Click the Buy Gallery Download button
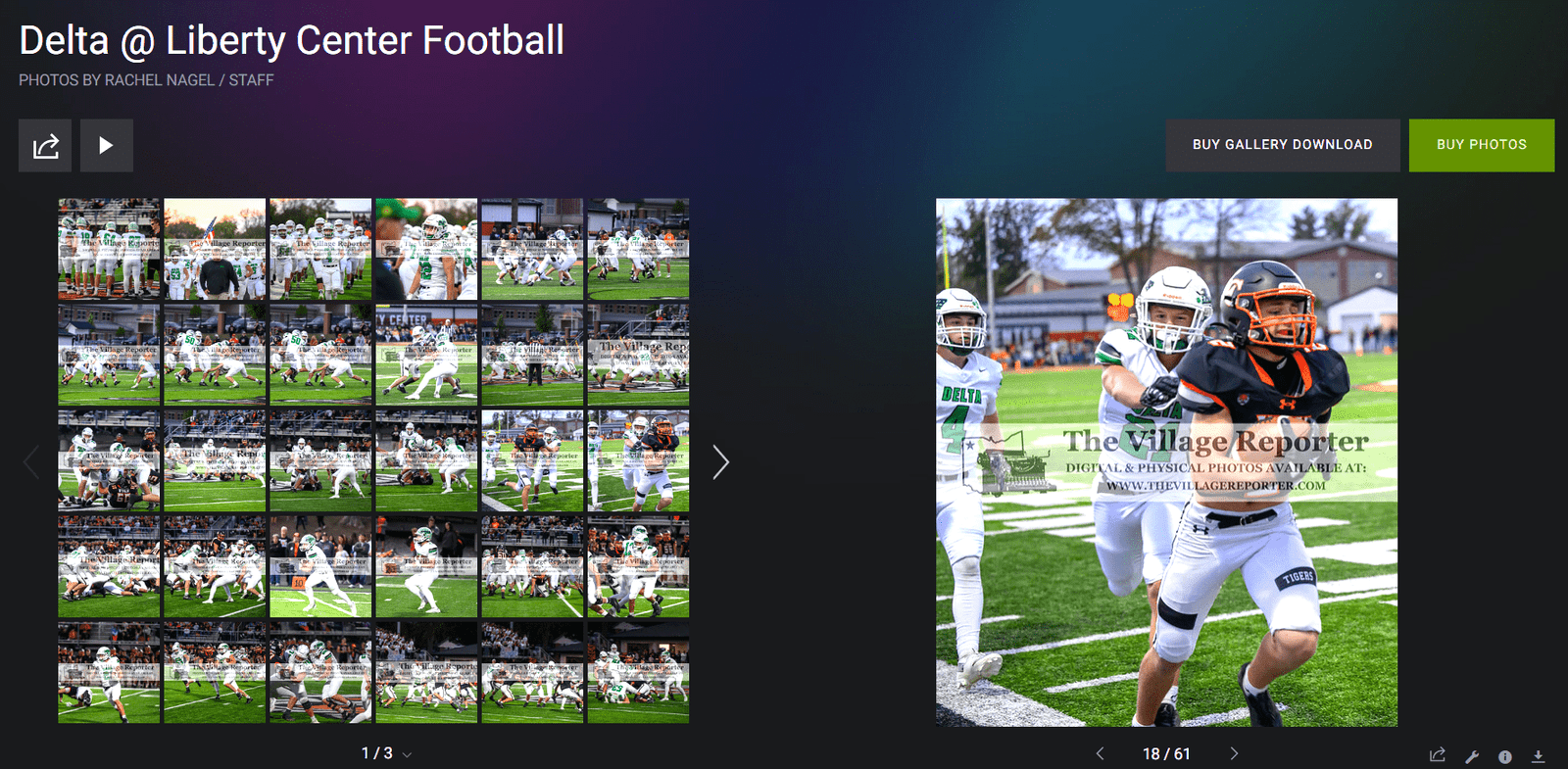 coord(1282,145)
